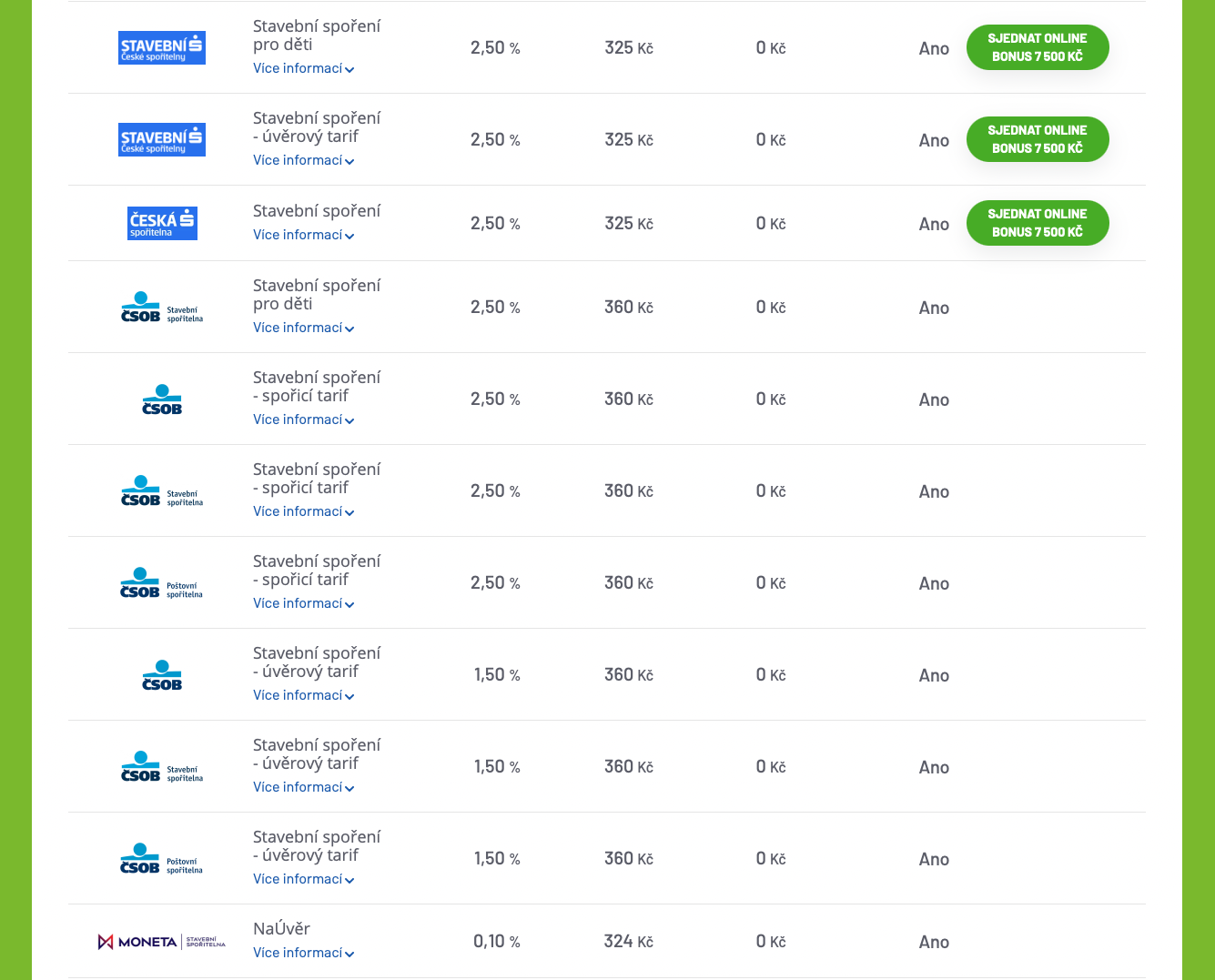Expand Více informací for ČSOB Stavební spořitelna úvěrový tarif
Viewport: 1215px width, 980px height.
[303, 787]
